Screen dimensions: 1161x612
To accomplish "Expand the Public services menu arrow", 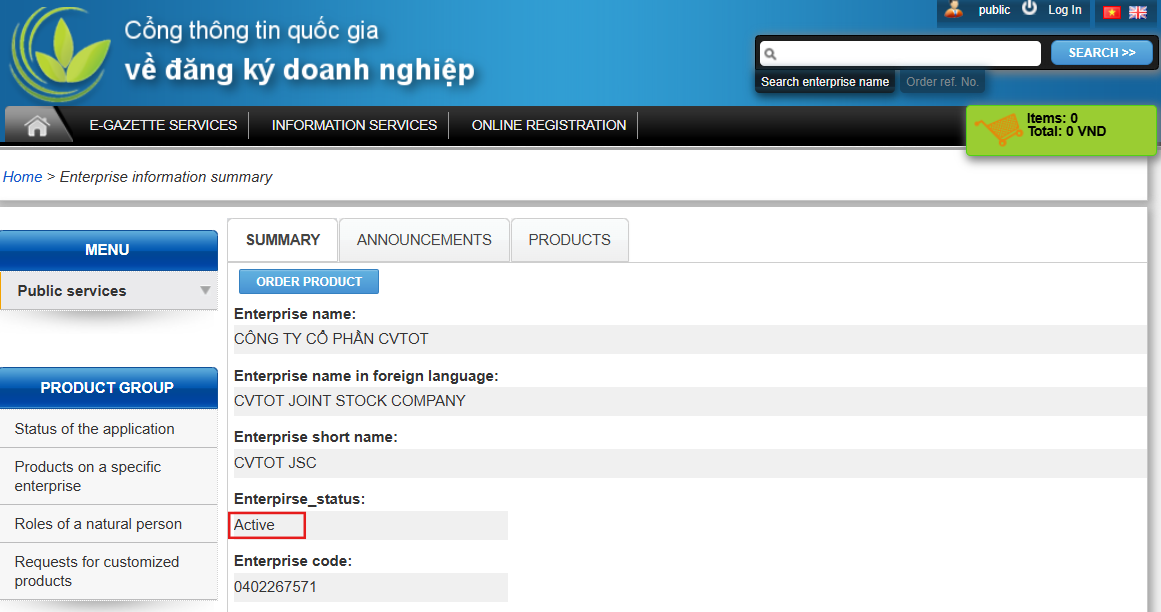I will 205,291.
